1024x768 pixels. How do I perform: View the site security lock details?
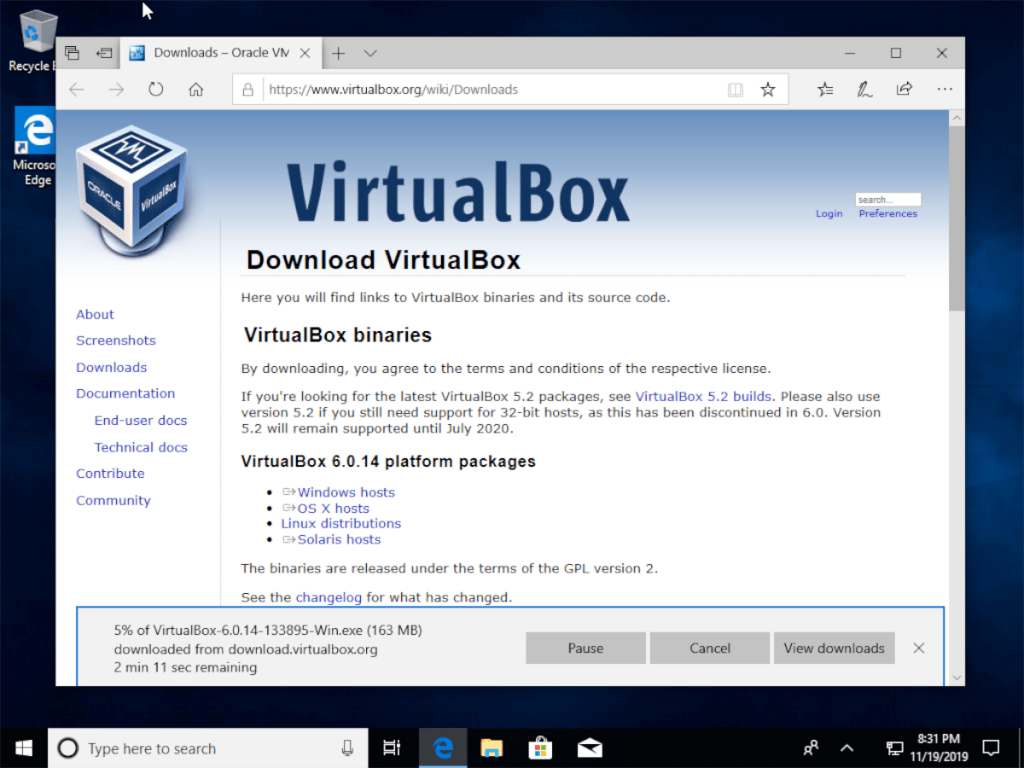click(246, 89)
